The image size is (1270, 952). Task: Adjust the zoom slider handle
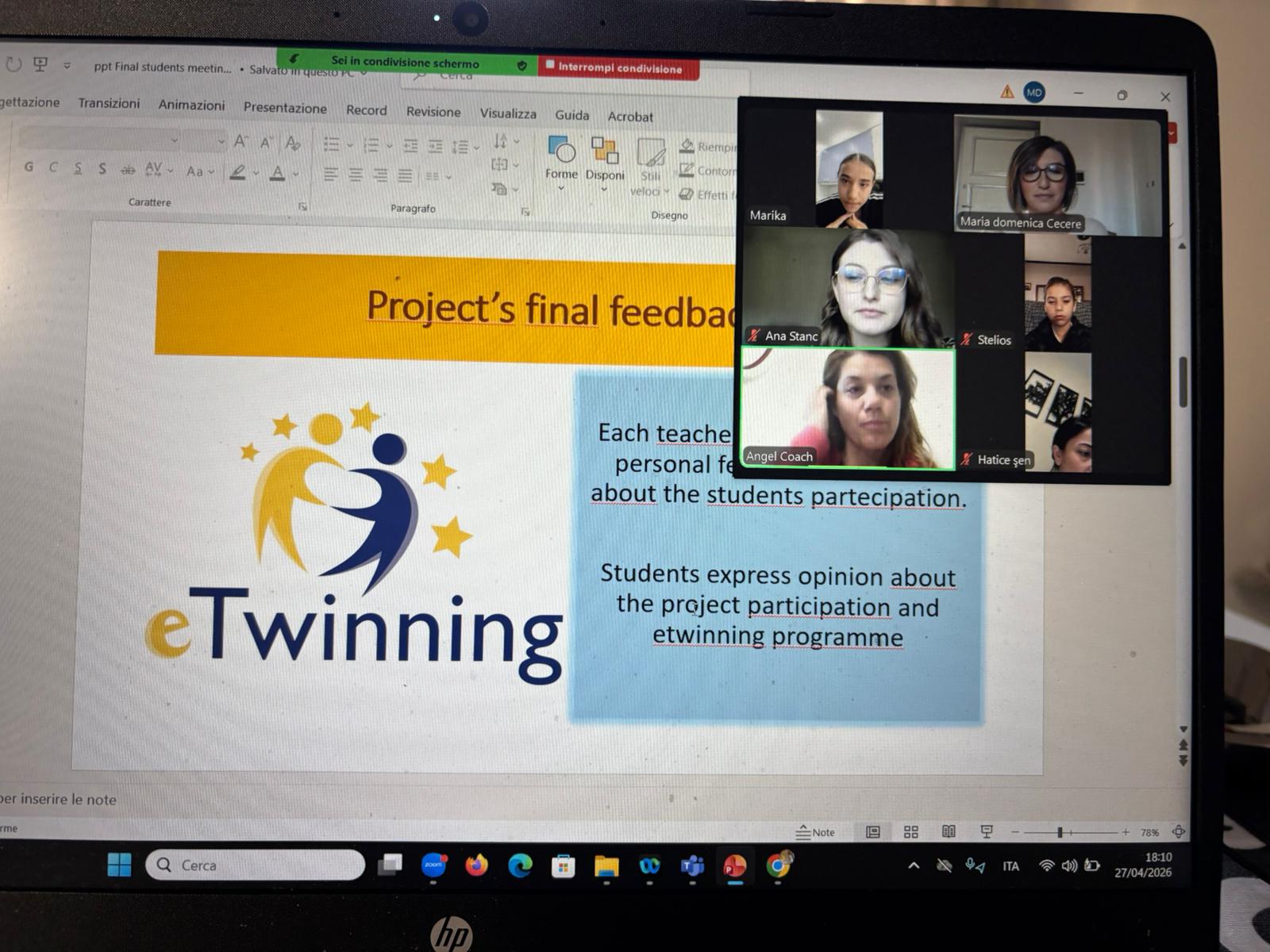pos(1060,832)
